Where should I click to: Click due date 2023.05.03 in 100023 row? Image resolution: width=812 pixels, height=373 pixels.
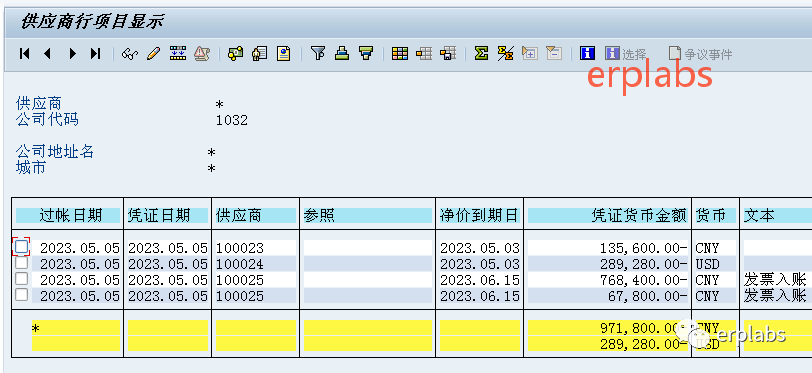(x=479, y=248)
